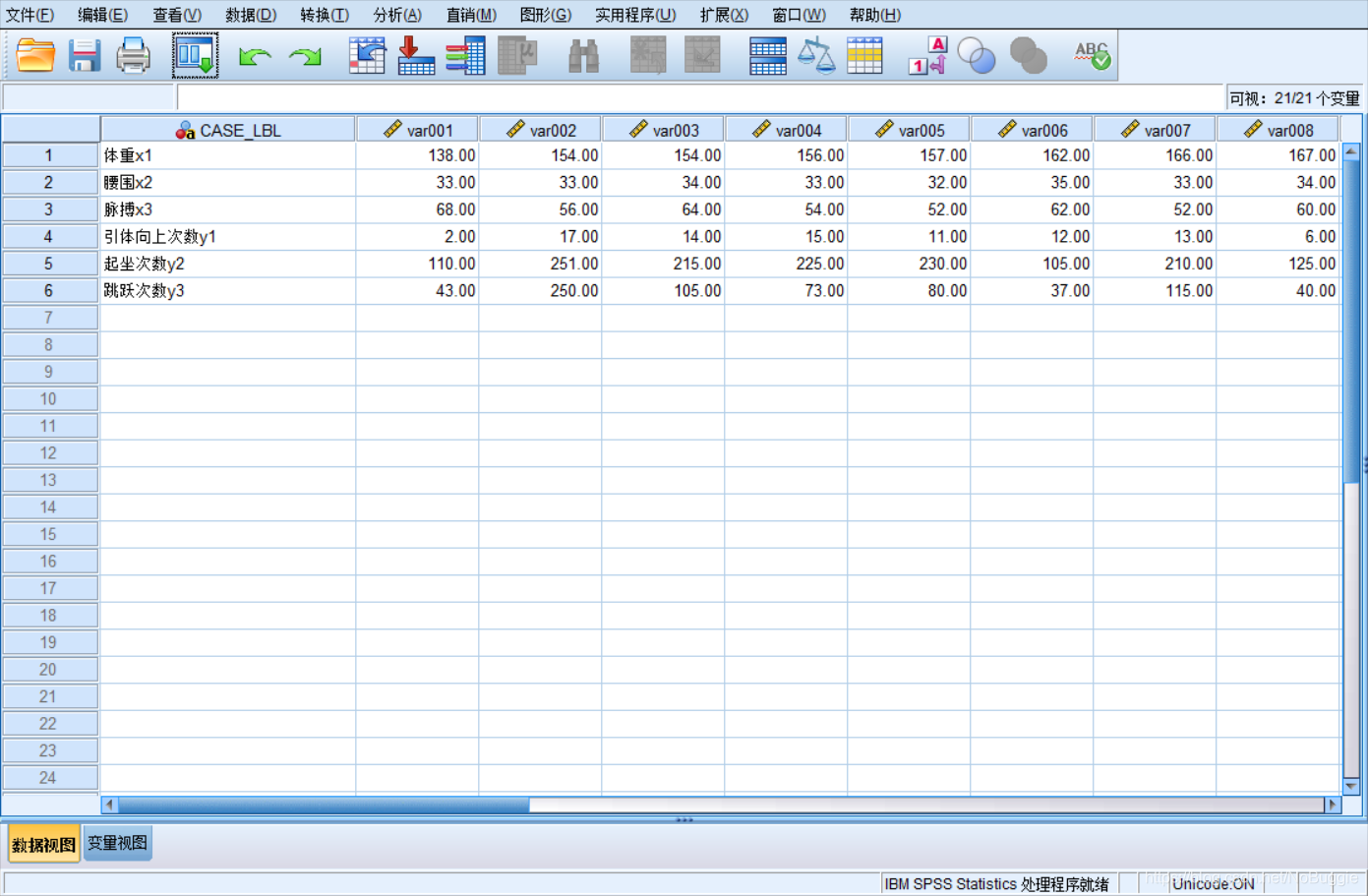Toggle value labels icon
Screen dimensions: 1368x896
click(x=927, y=56)
